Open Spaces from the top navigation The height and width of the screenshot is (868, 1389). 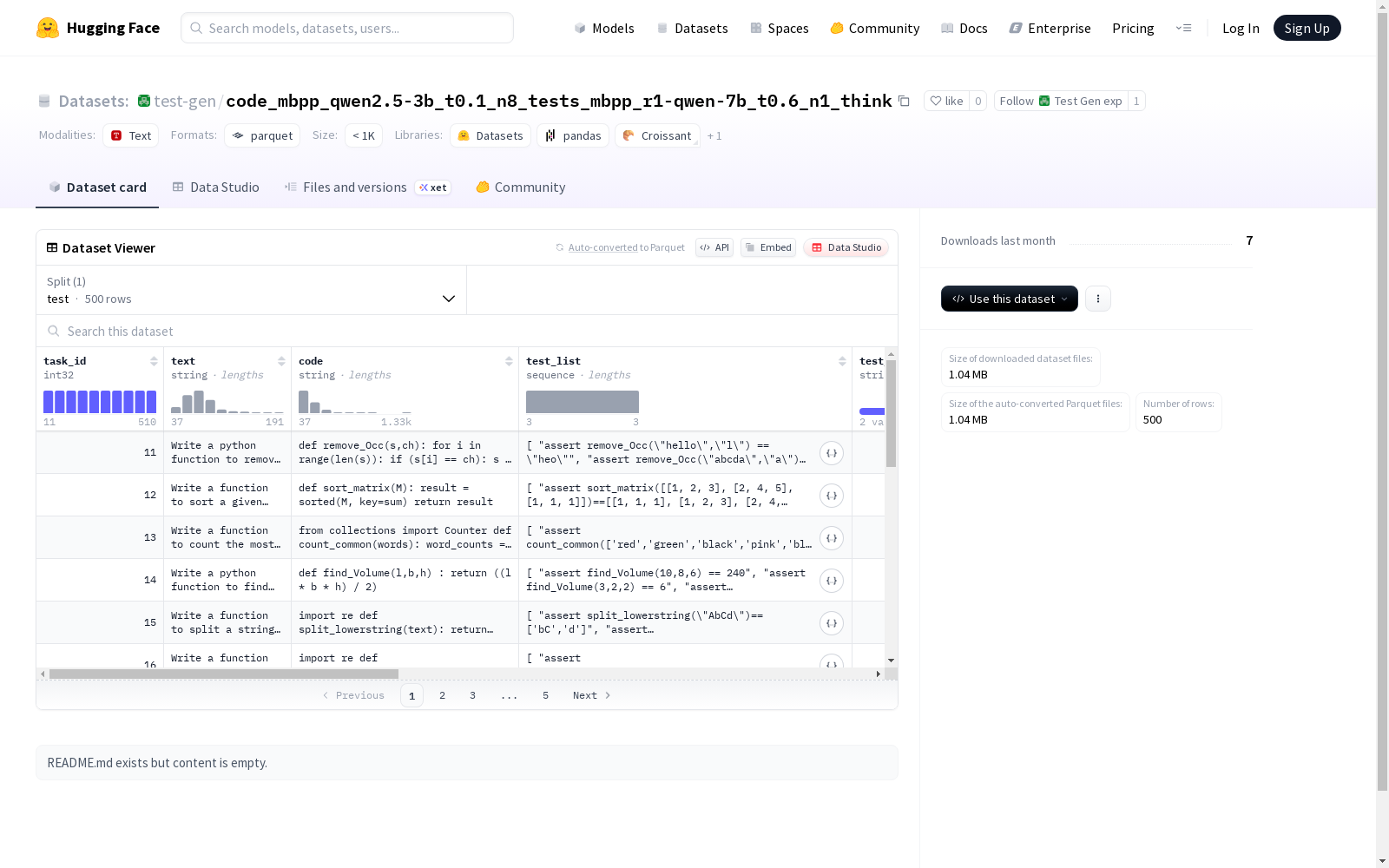tap(779, 28)
